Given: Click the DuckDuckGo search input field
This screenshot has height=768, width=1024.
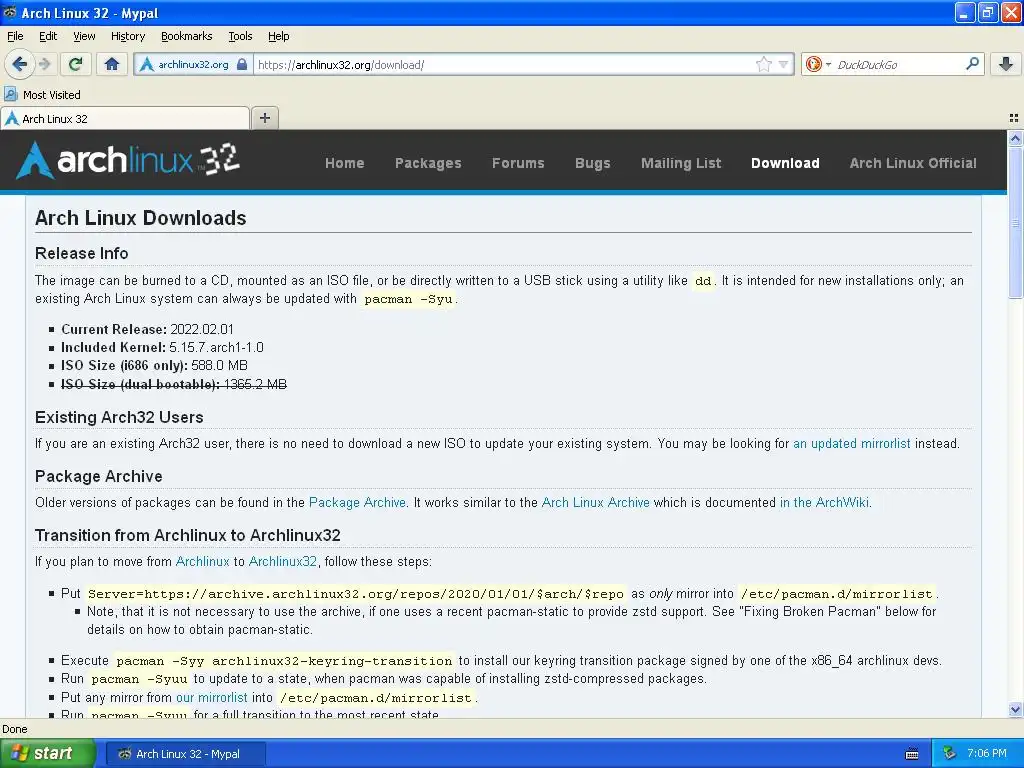Looking at the screenshot, I should click(899, 64).
